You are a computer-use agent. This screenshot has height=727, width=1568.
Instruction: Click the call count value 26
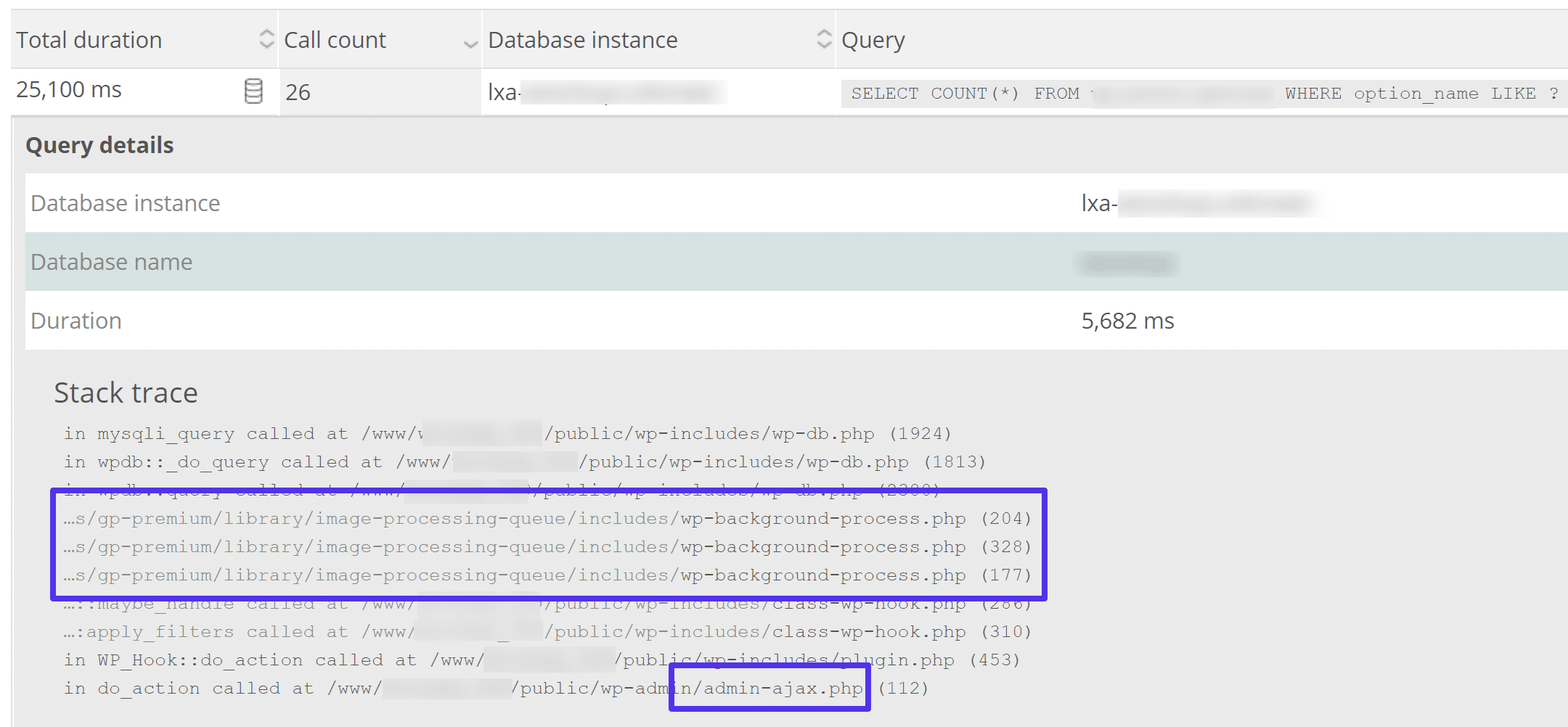[x=298, y=91]
